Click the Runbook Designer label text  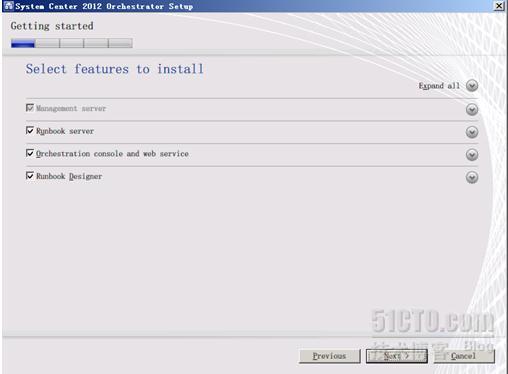(69, 176)
